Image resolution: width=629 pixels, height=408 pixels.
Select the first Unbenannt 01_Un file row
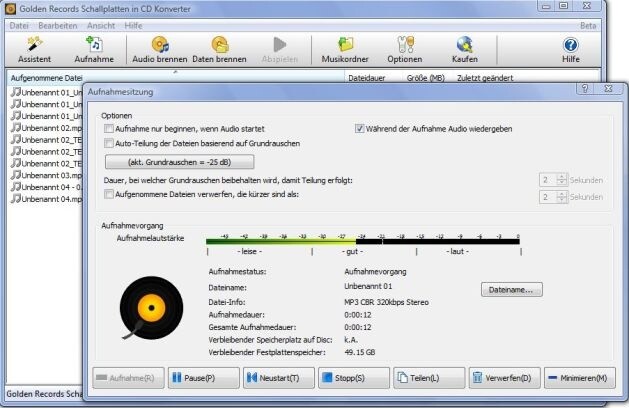point(47,92)
